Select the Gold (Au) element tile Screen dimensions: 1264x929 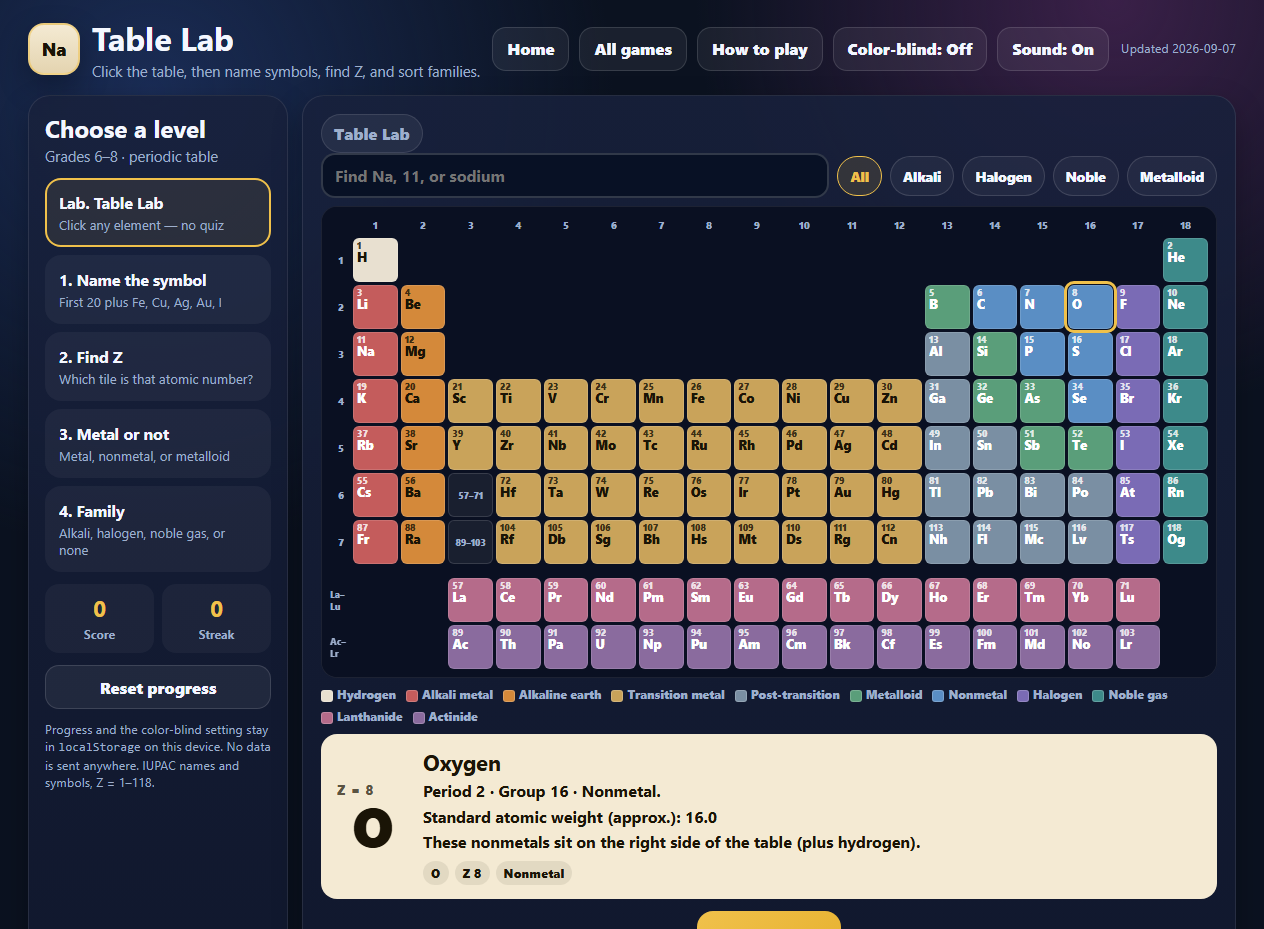[852, 495]
